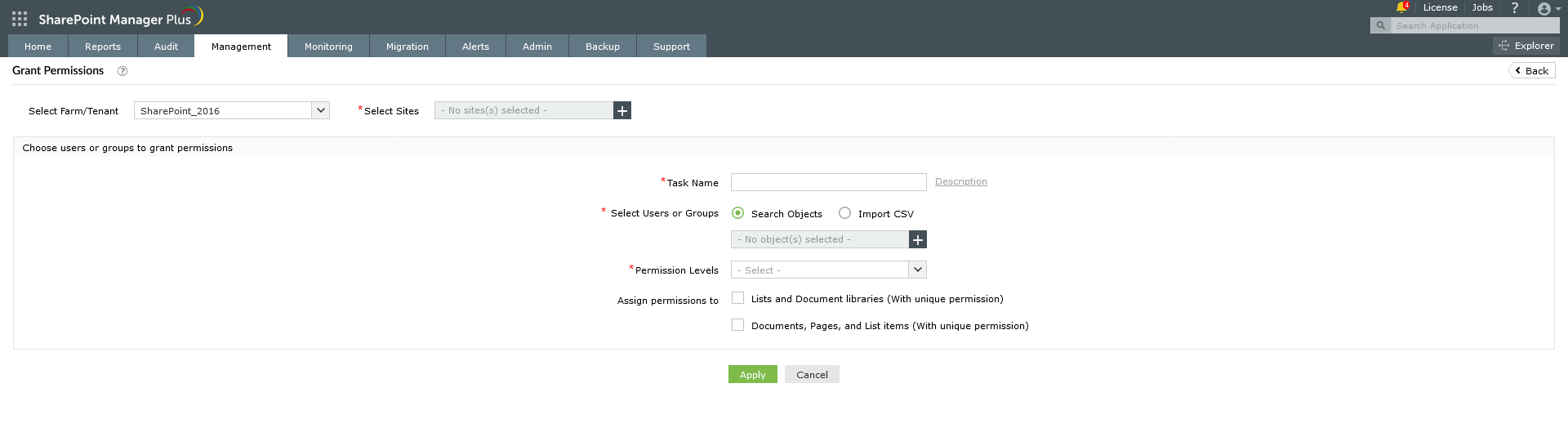
Task: Click the green Apply button
Action: 752,374
